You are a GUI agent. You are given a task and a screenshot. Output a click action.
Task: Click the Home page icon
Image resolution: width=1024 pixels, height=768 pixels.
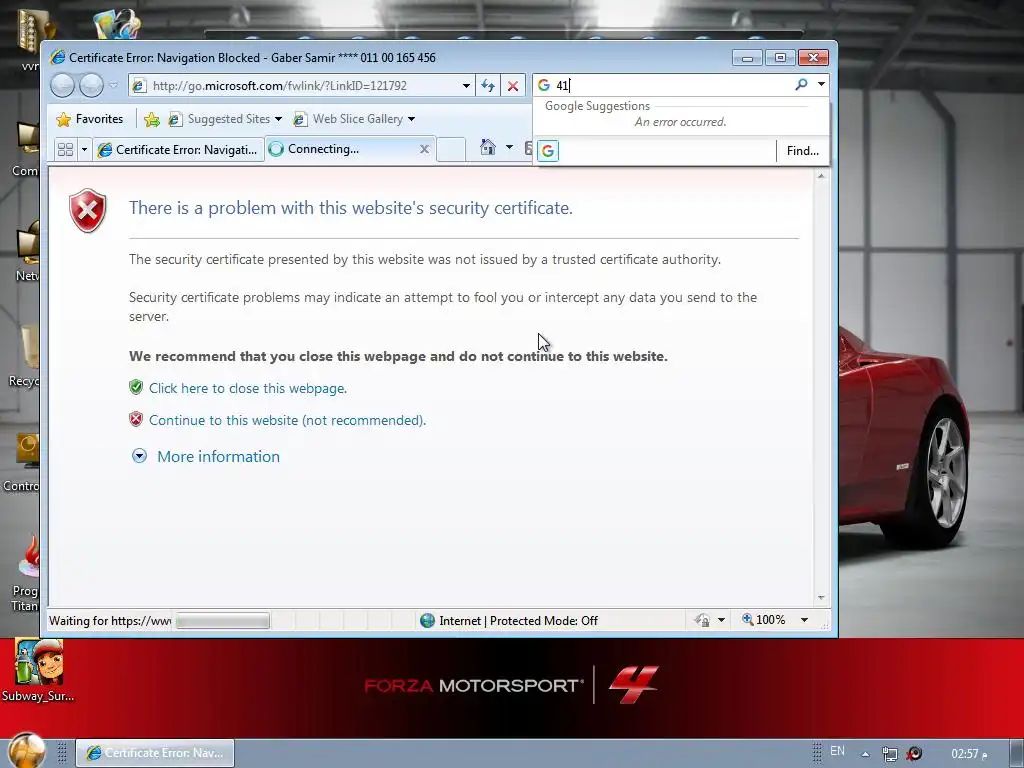click(x=488, y=147)
